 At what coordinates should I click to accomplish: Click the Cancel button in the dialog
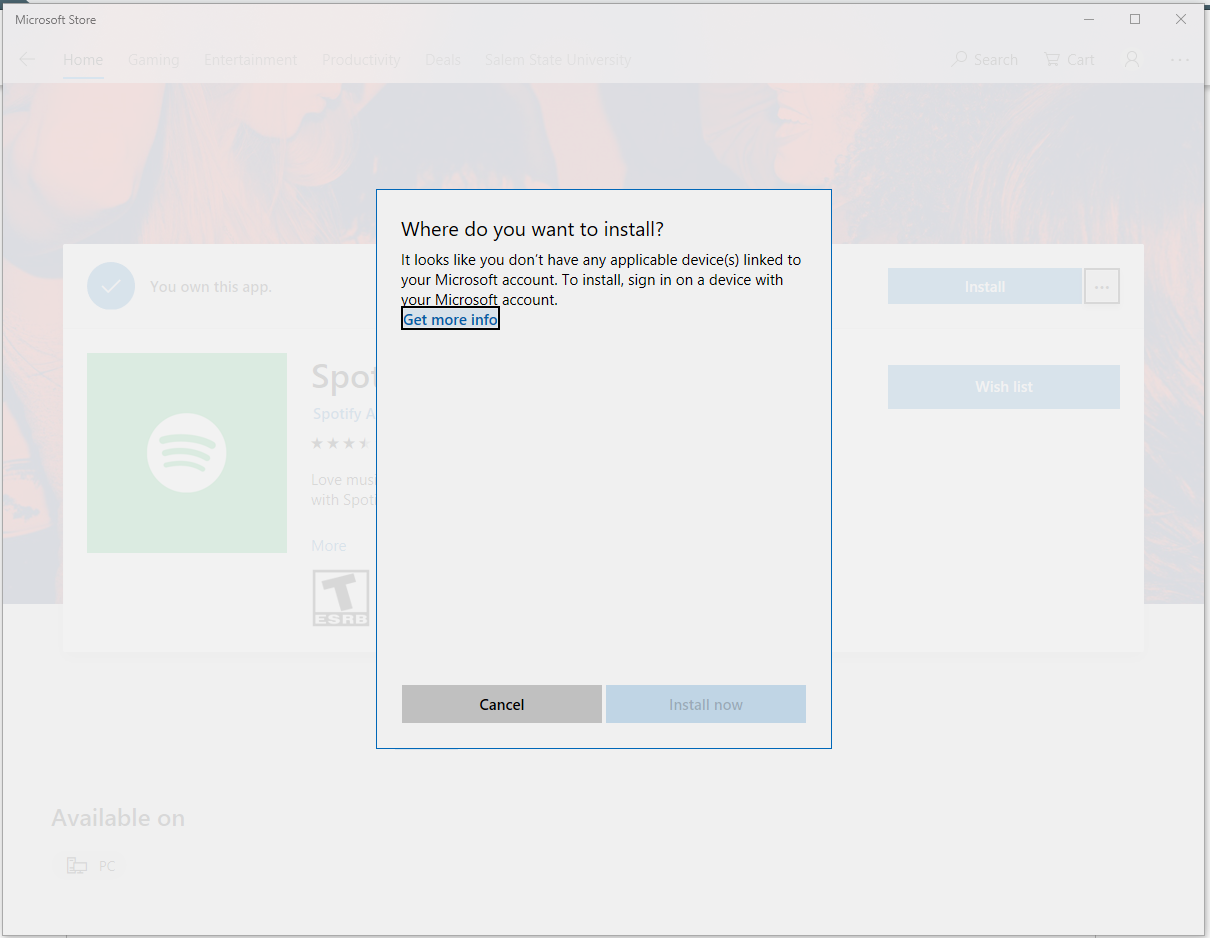click(x=502, y=704)
